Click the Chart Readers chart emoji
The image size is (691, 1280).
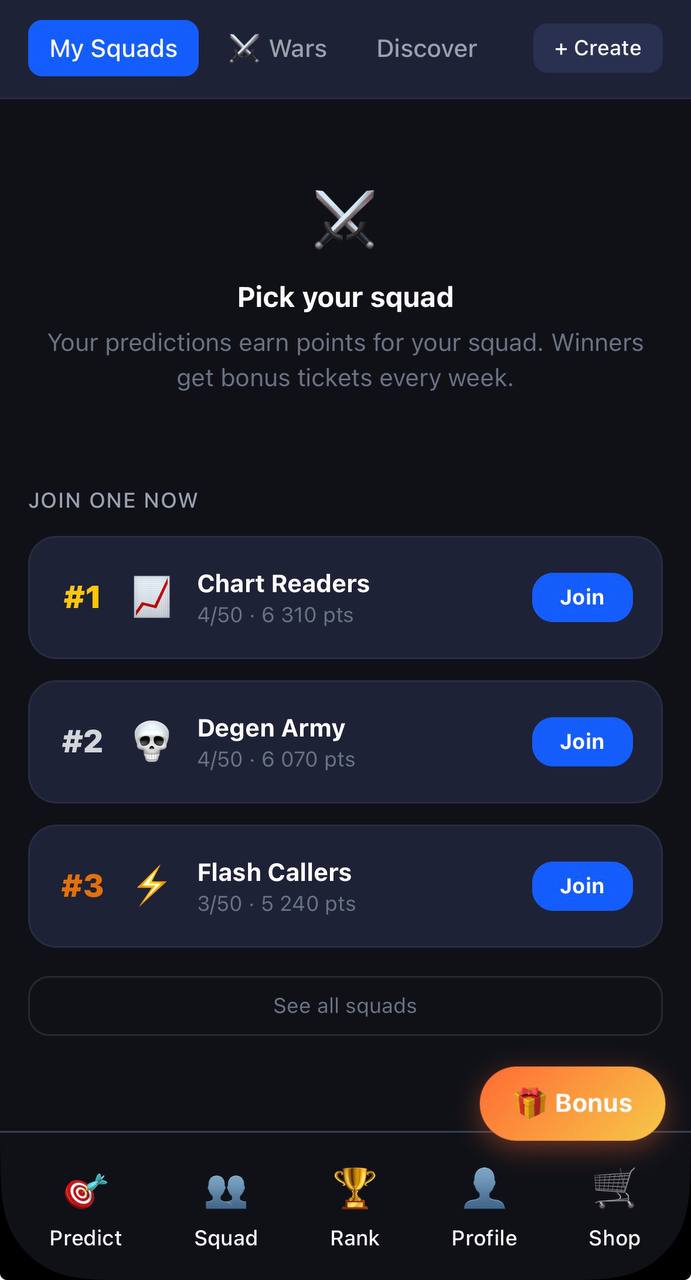tap(152, 597)
